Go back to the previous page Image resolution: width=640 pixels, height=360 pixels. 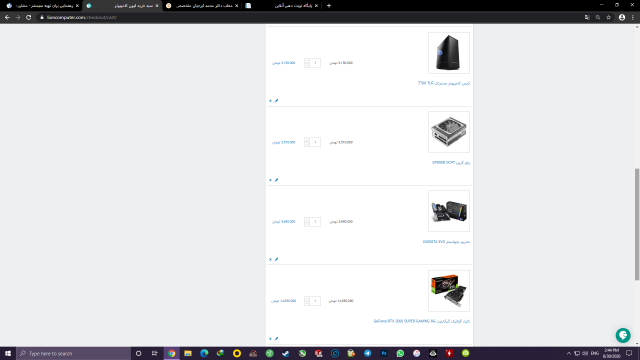pyautogui.click(x=7, y=17)
